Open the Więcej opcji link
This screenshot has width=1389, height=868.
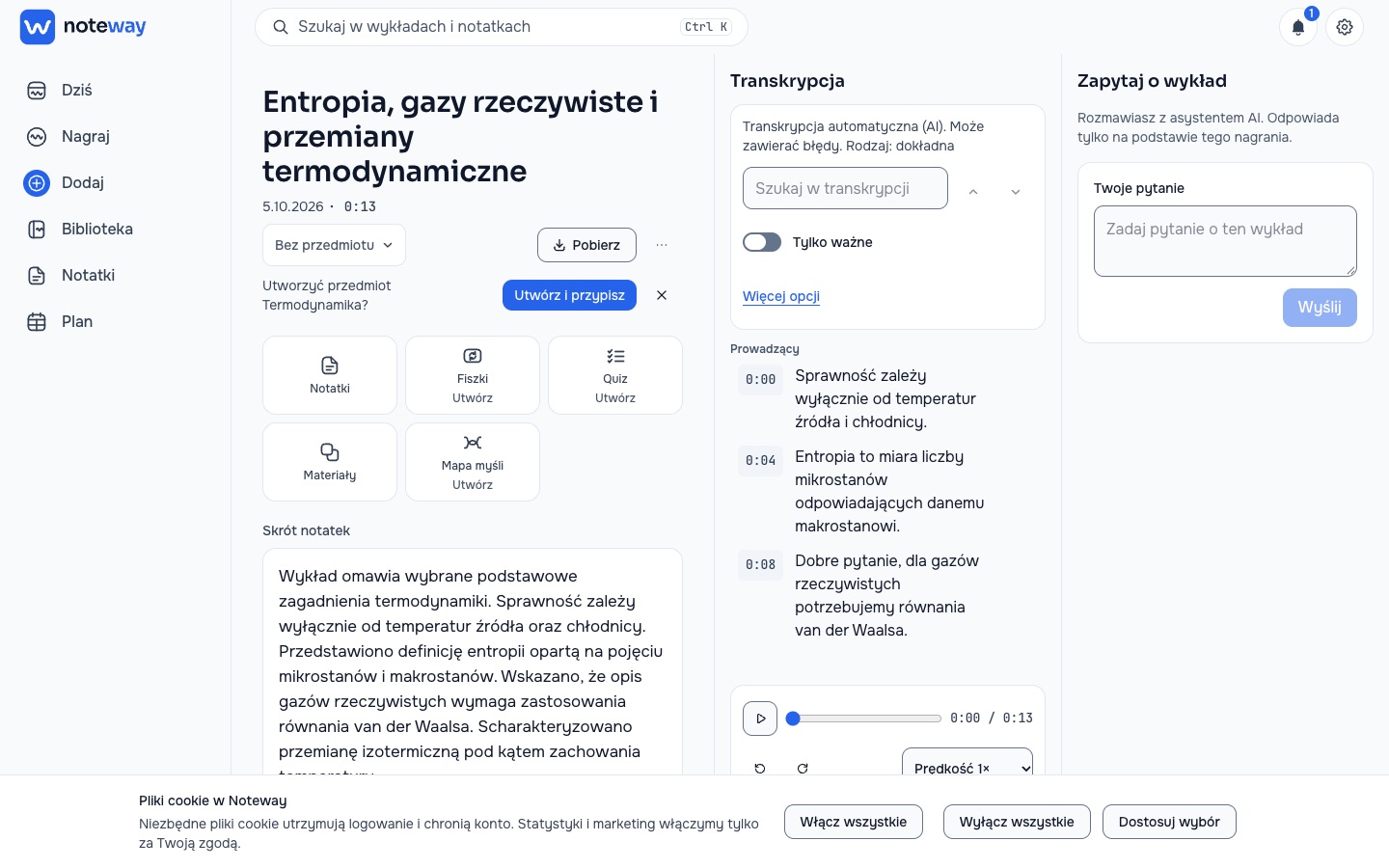(x=781, y=296)
